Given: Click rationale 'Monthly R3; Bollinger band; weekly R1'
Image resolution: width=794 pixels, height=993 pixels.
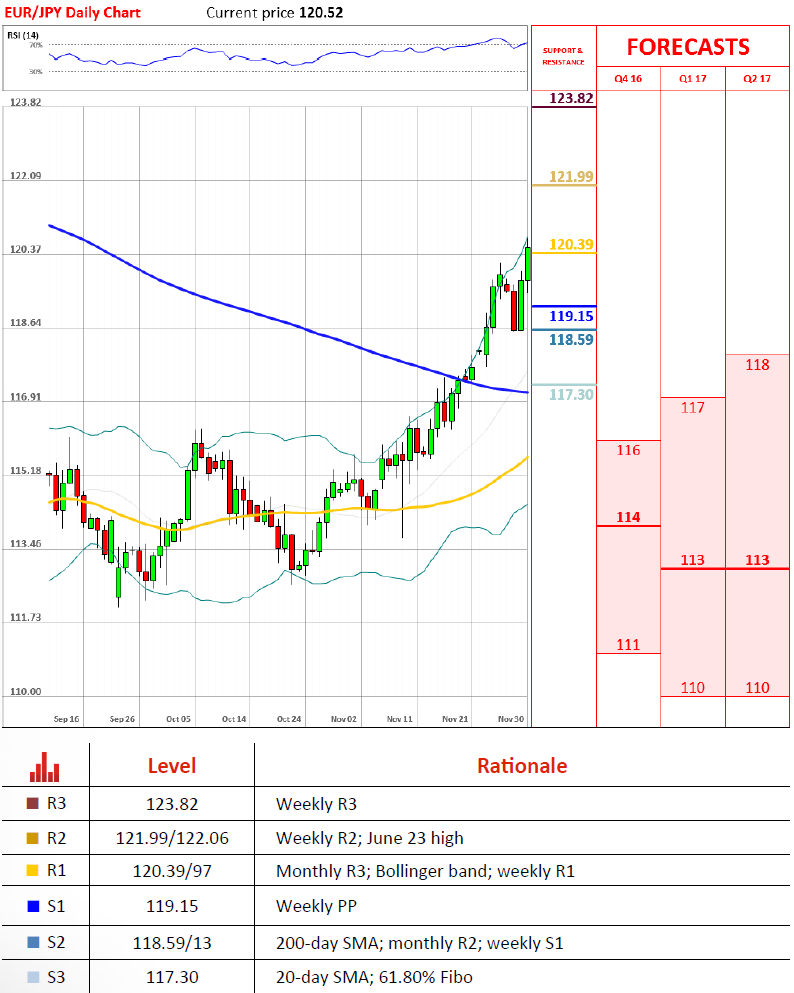Looking at the screenshot, I should [x=425, y=871].
